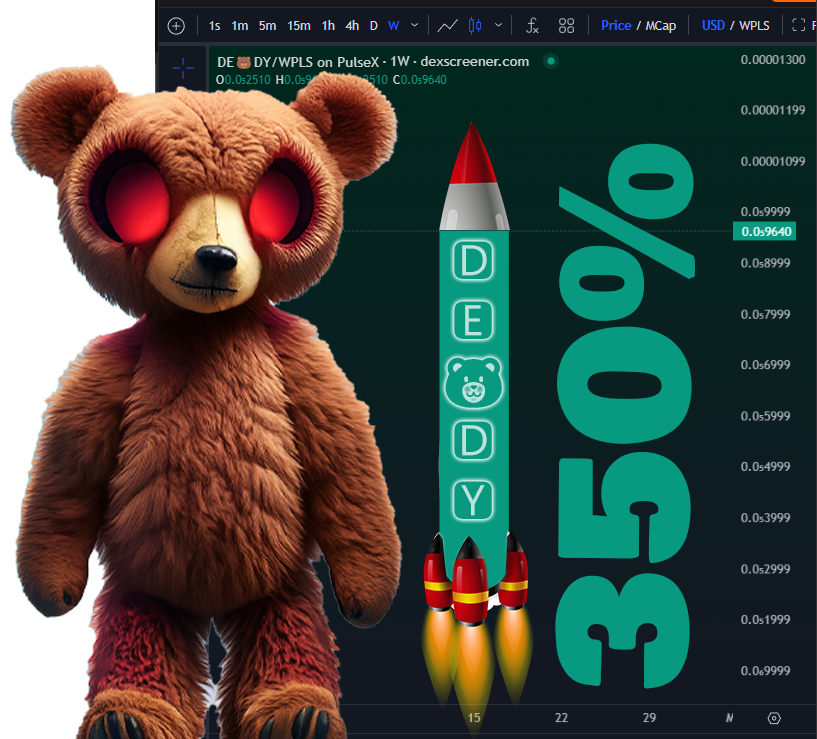Open the chart style dropdown arrow
817x739 pixels.
[499, 25]
